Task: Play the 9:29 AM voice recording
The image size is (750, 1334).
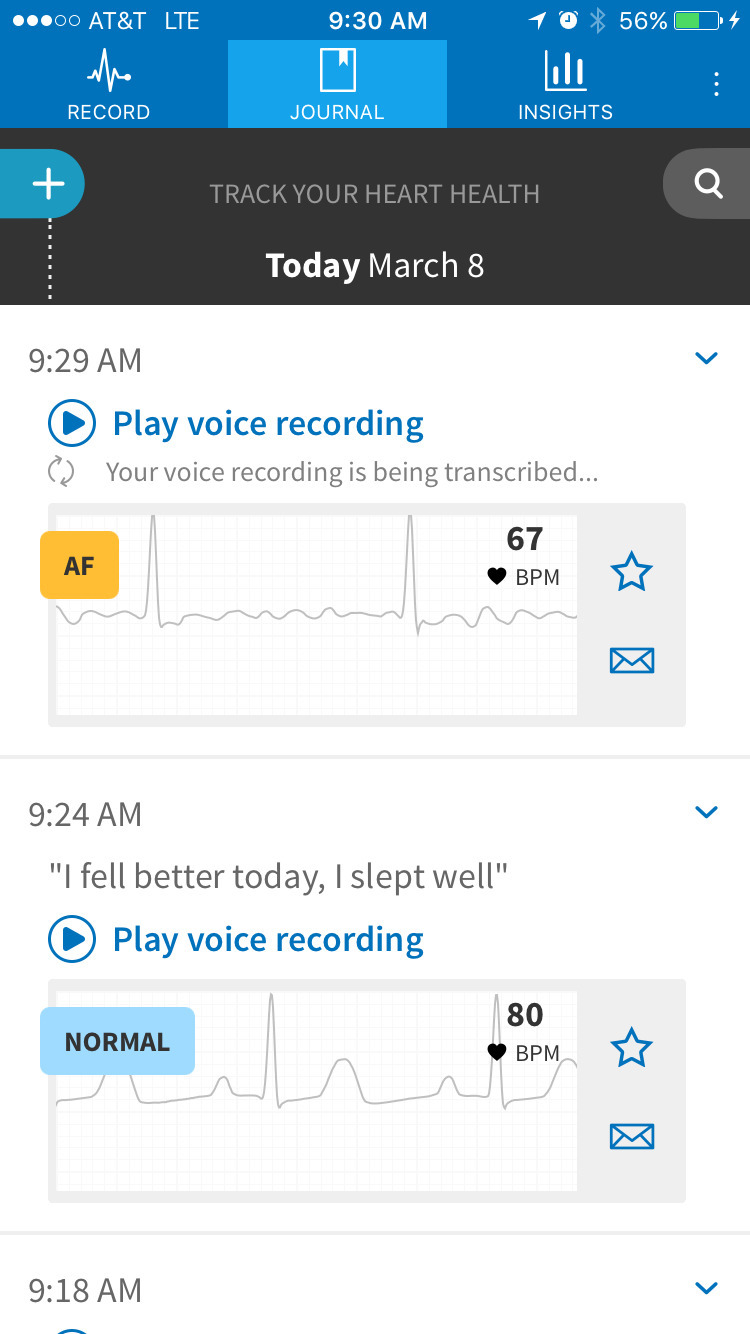Action: click(72, 424)
